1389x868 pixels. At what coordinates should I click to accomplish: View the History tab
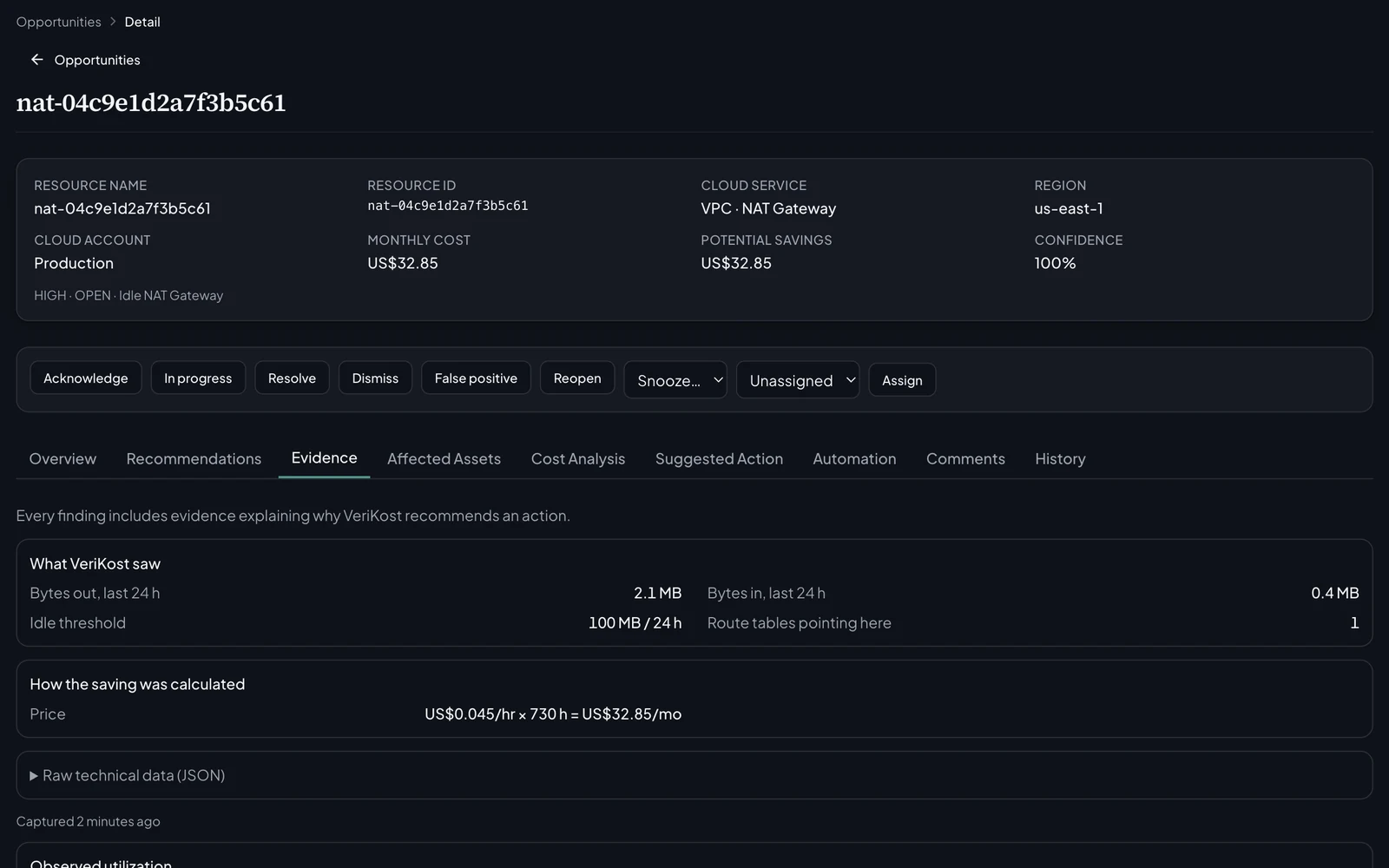click(1060, 458)
